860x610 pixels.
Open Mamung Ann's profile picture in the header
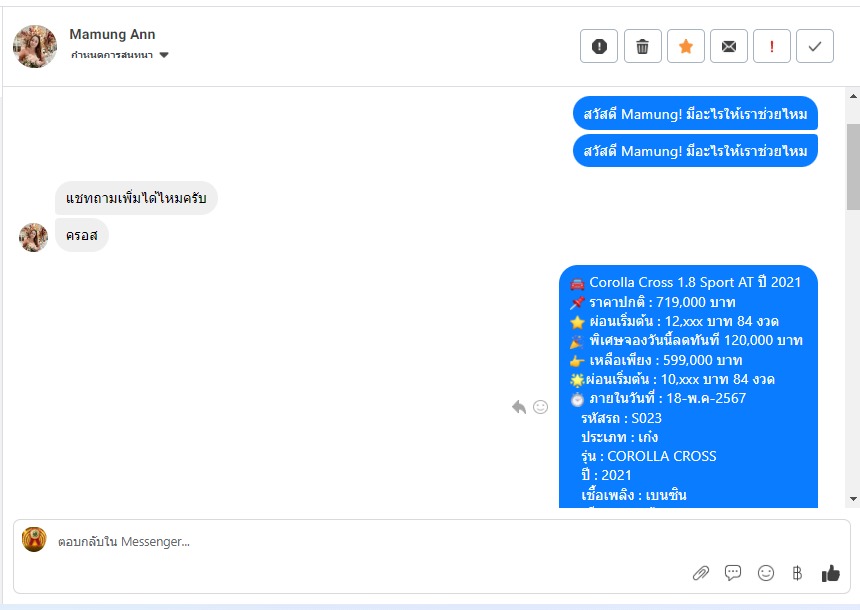pos(35,47)
